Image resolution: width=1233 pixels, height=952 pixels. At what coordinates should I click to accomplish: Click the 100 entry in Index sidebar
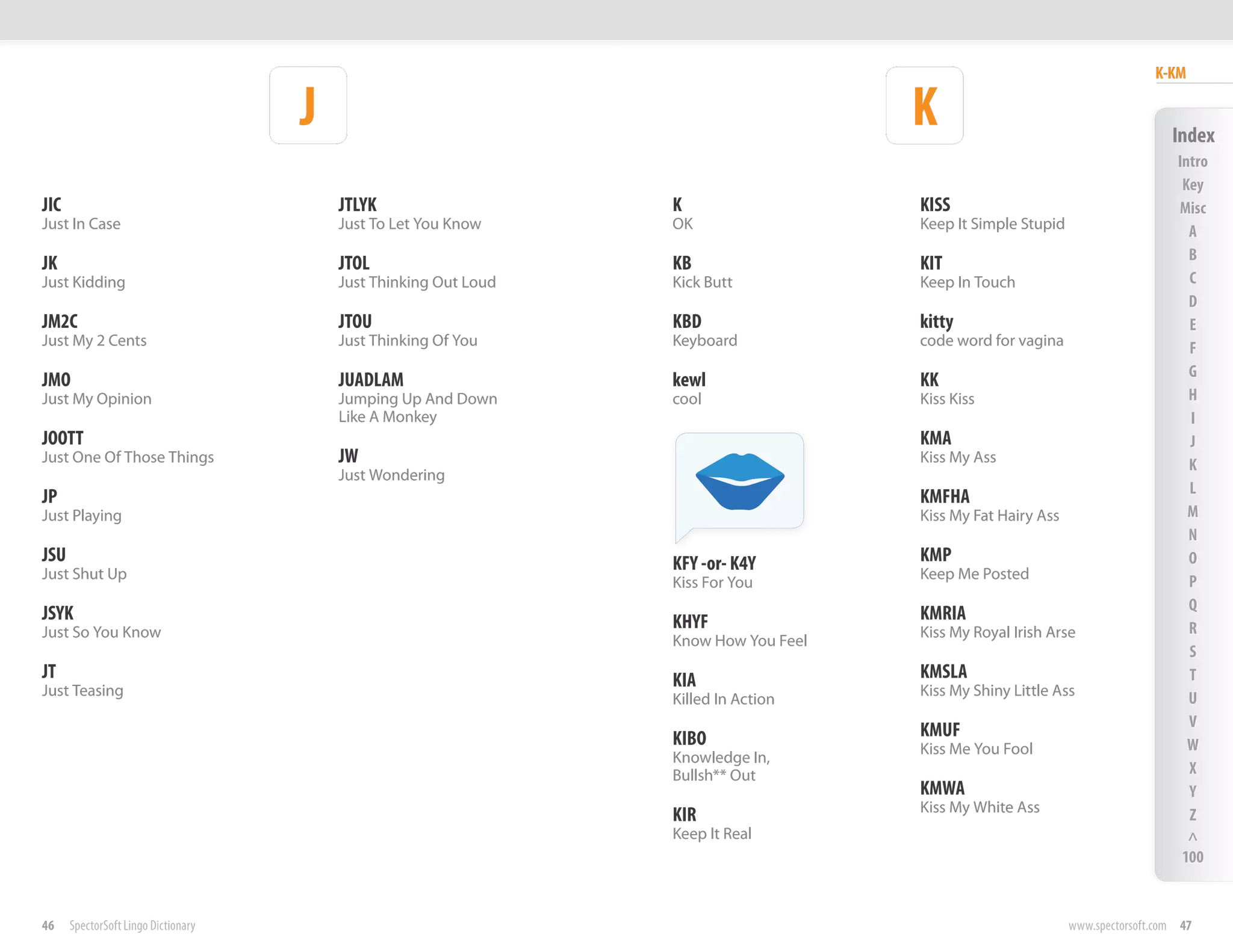pos(1192,857)
